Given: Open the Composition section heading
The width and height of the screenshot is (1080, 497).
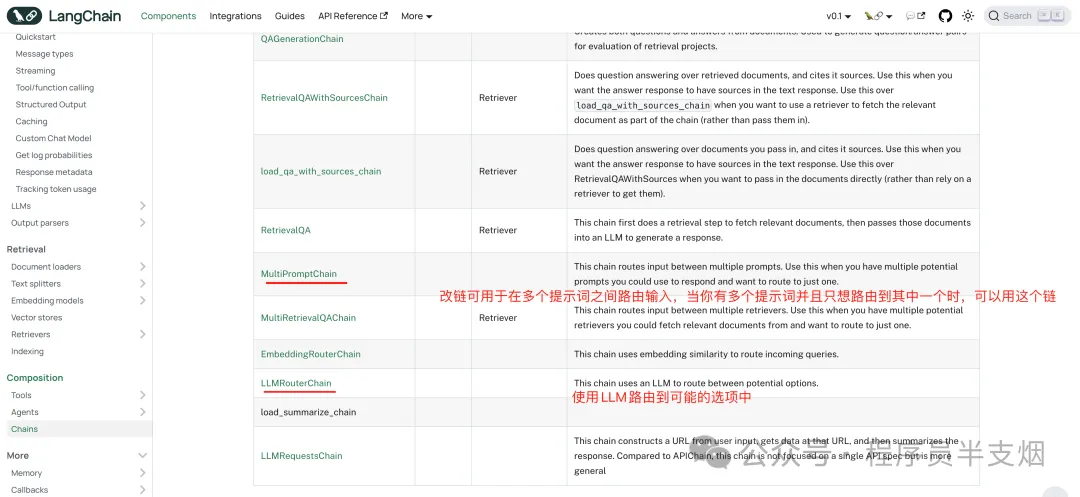Looking at the screenshot, I should [x=34, y=378].
